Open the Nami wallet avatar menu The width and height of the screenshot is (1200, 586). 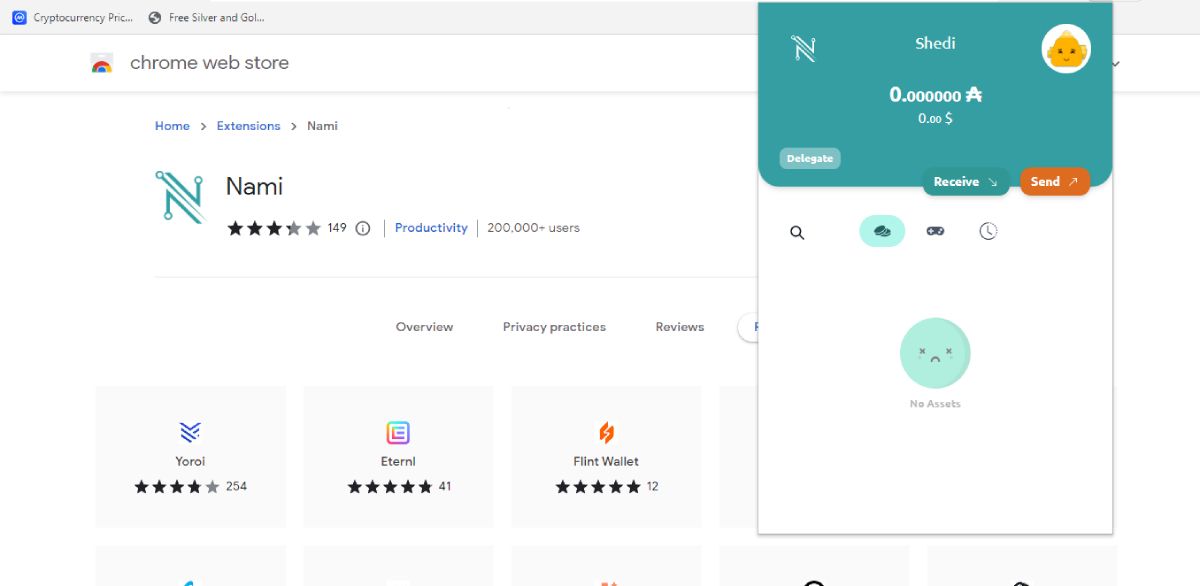click(1066, 48)
